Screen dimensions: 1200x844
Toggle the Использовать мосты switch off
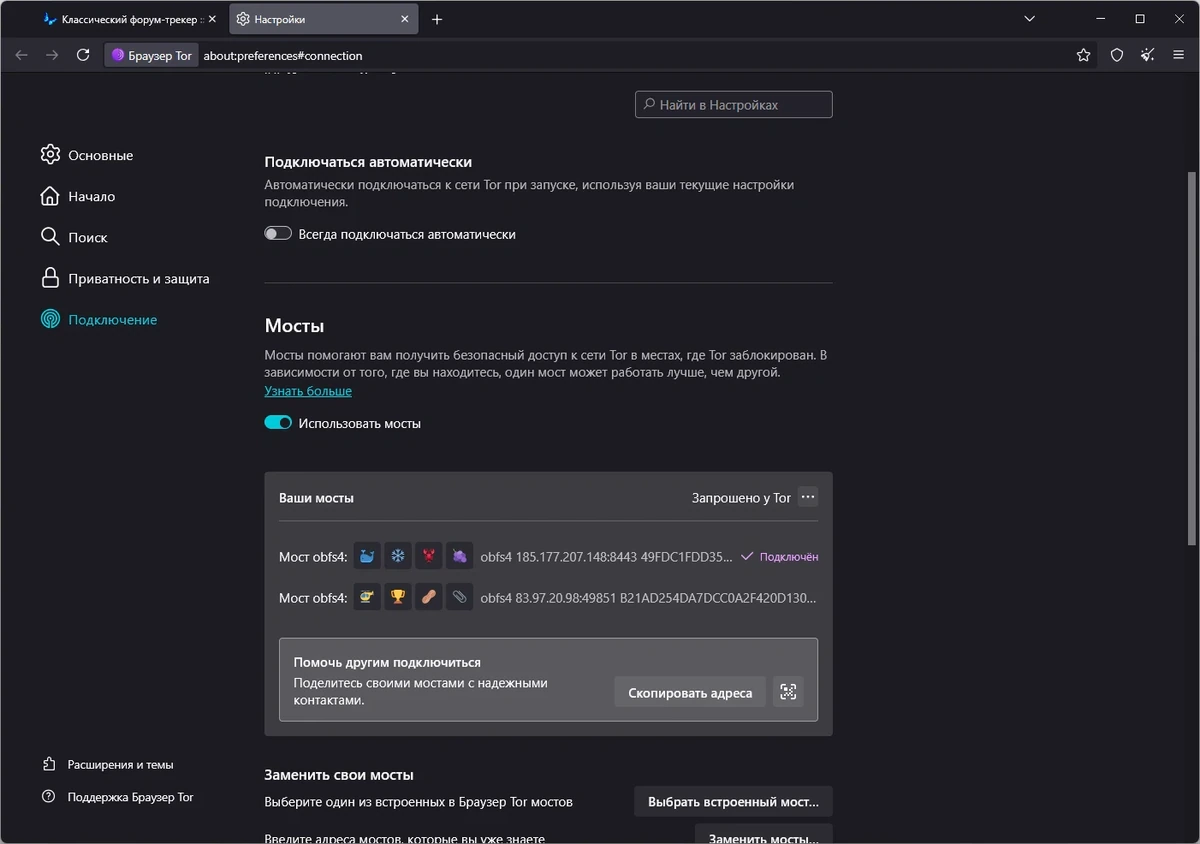(x=278, y=423)
